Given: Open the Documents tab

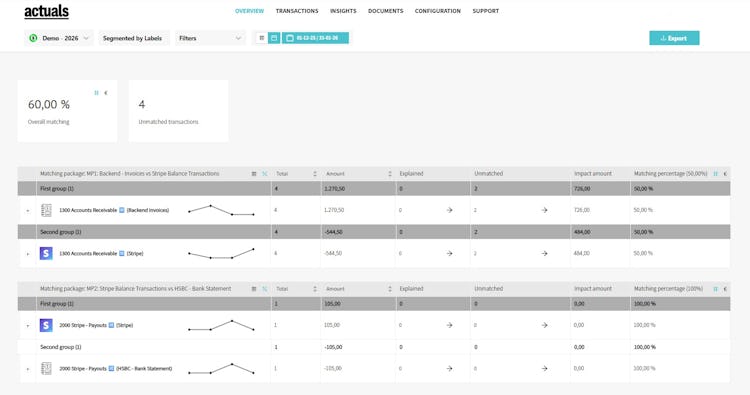Looking at the screenshot, I should click(x=386, y=11).
